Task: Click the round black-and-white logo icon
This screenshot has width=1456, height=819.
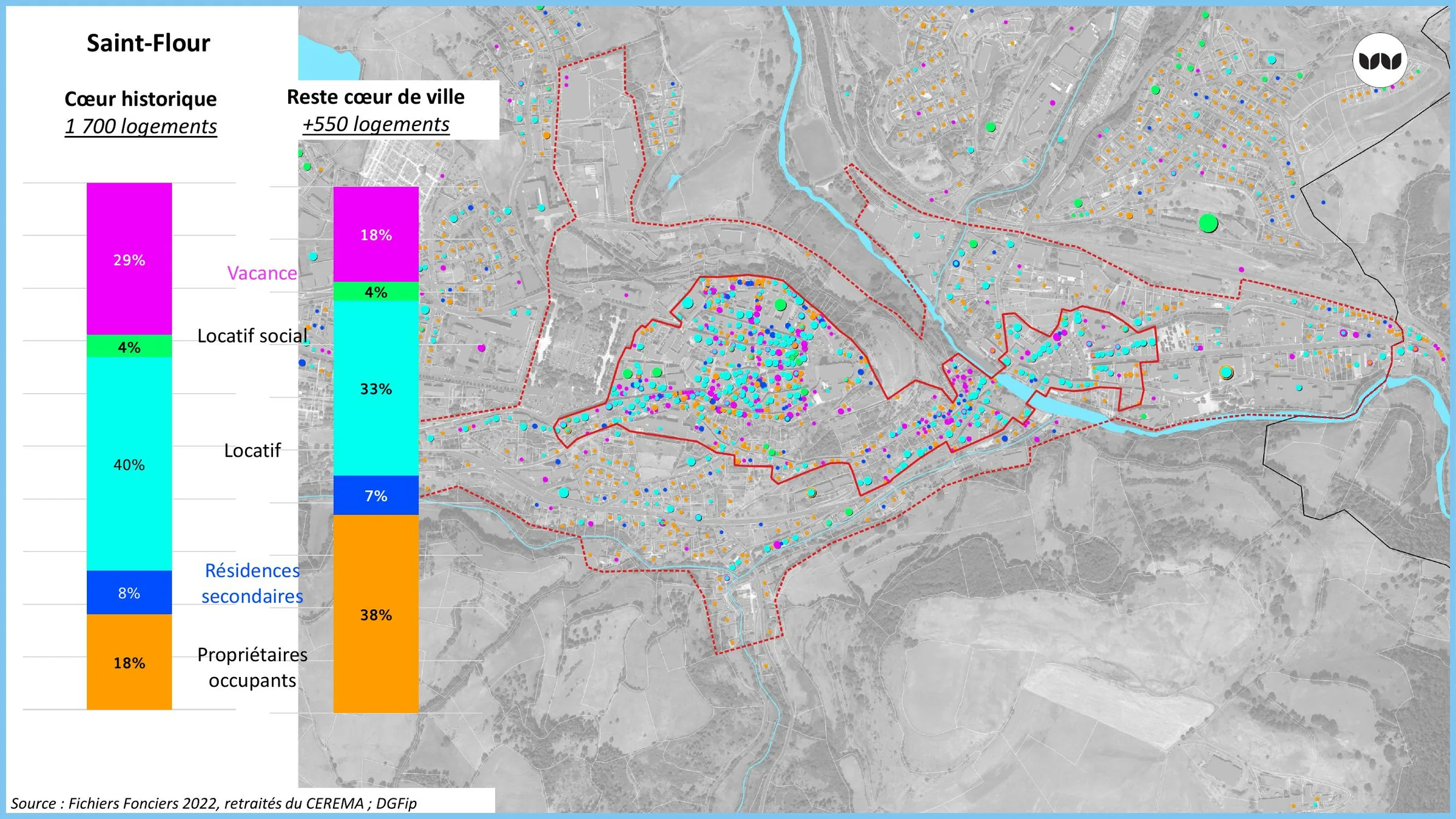Action: tap(1380, 60)
